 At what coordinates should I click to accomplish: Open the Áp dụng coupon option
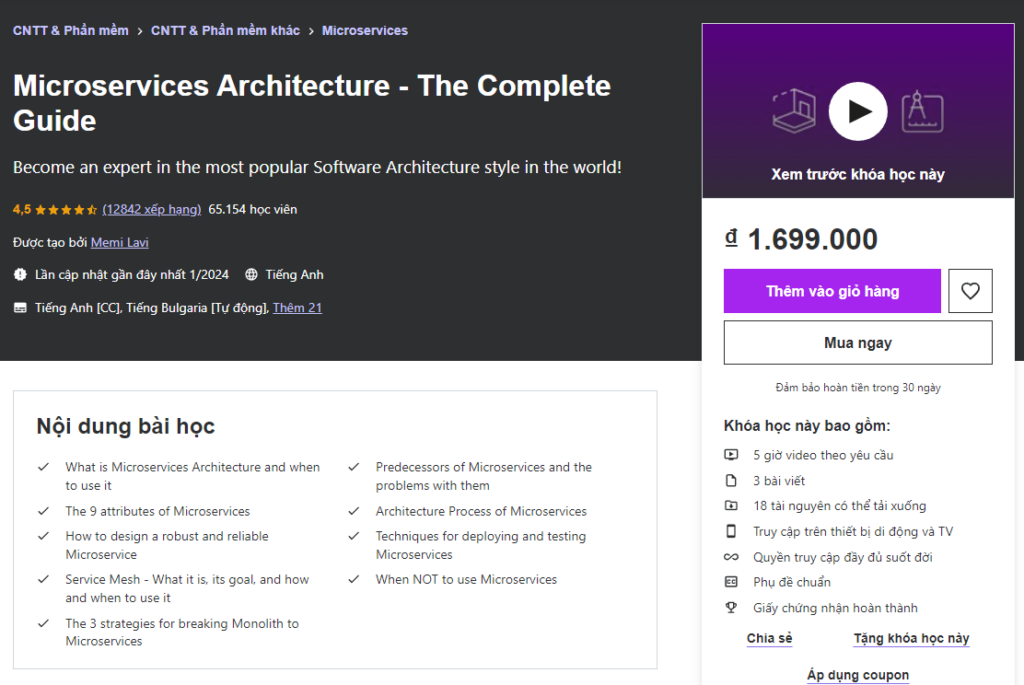[x=858, y=675]
